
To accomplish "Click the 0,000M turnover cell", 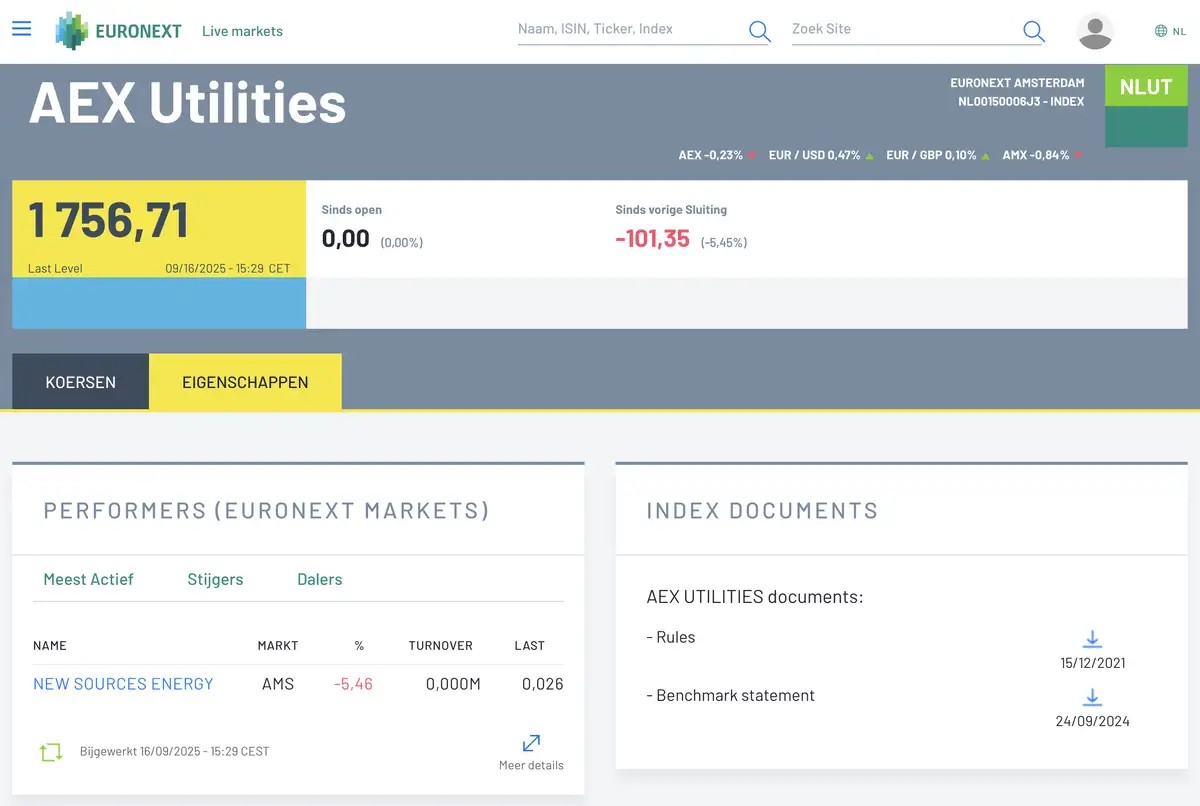I will point(453,684).
